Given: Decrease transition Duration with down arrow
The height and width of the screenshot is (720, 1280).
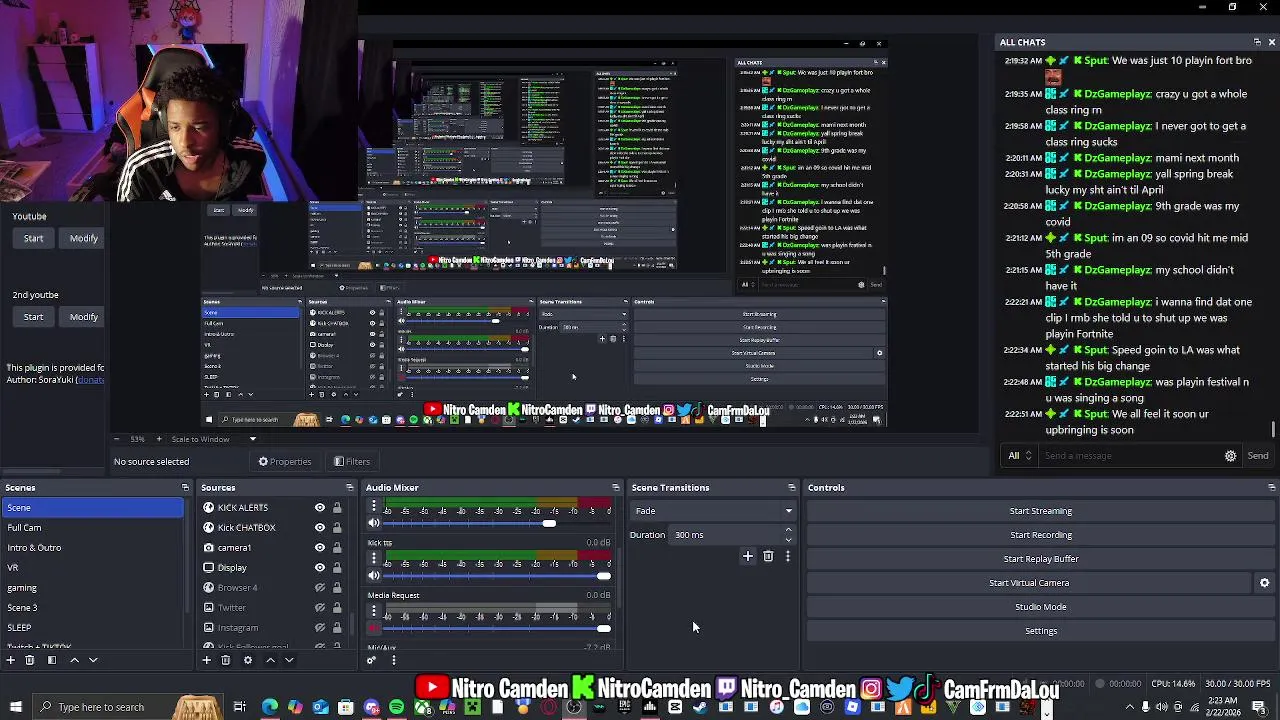Looking at the screenshot, I should (788, 539).
